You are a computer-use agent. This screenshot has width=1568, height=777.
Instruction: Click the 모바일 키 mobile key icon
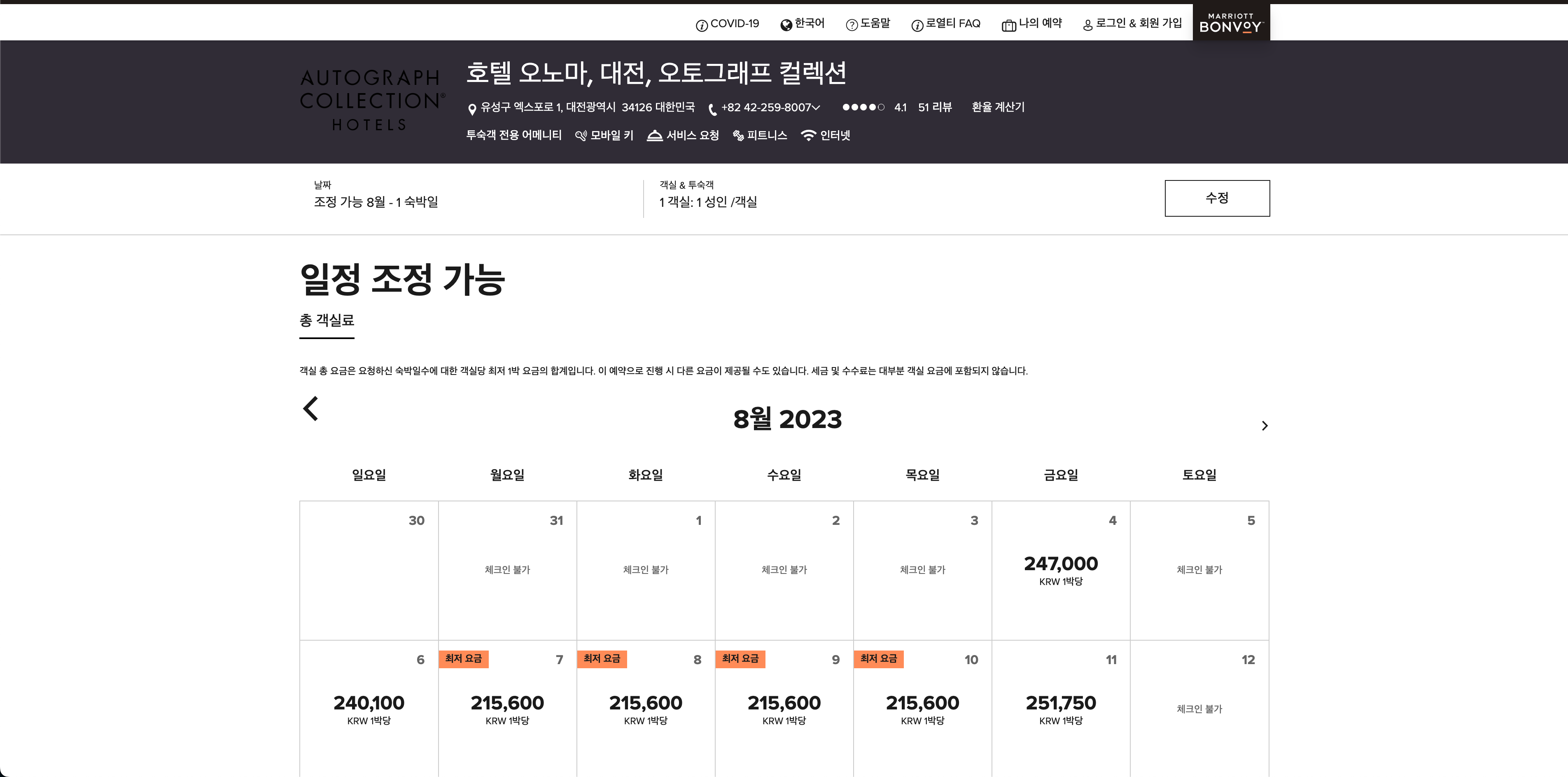[581, 136]
